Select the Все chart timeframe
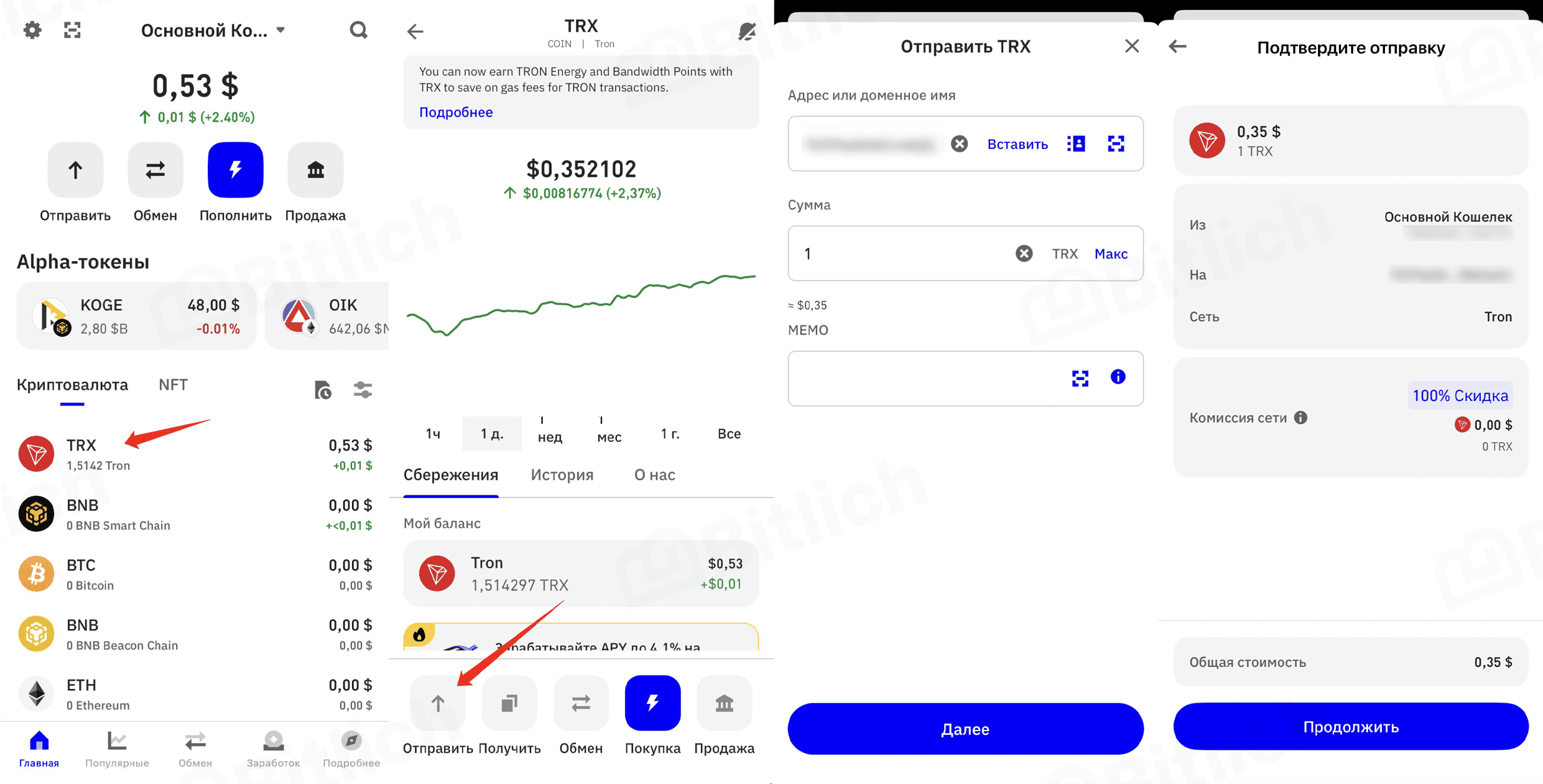Viewport: 1543px width, 784px height. coord(729,433)
